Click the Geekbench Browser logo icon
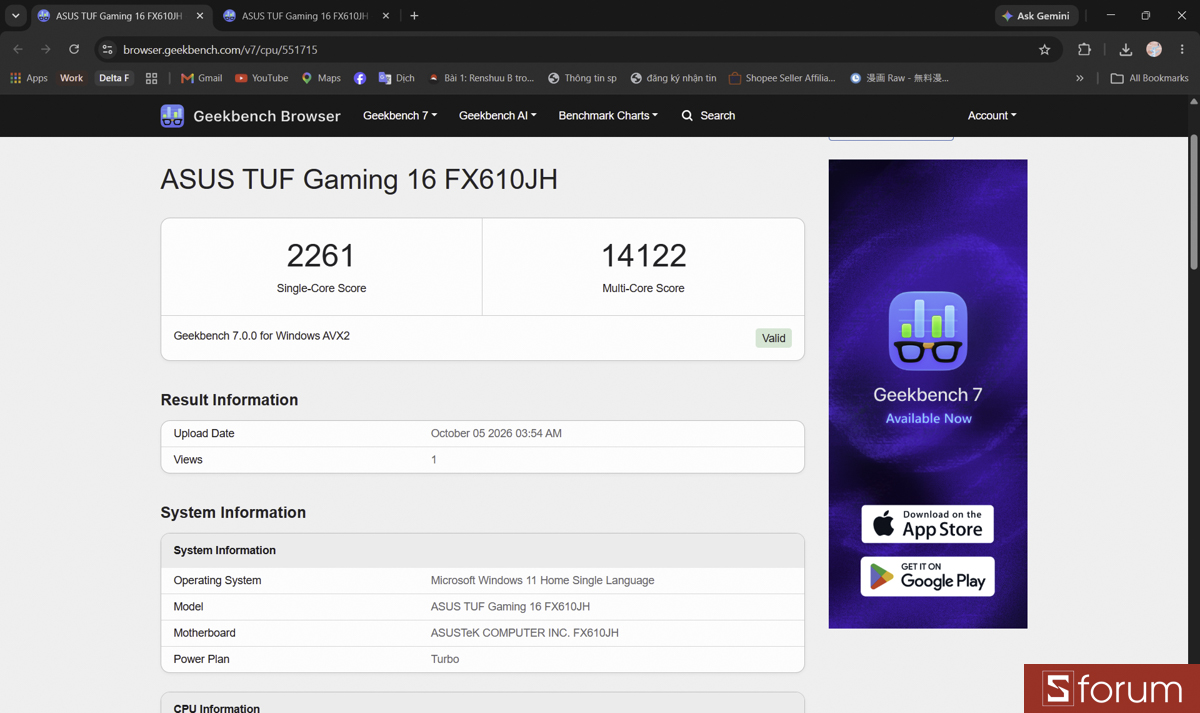 pyautogui.click(x=172, y=116)
